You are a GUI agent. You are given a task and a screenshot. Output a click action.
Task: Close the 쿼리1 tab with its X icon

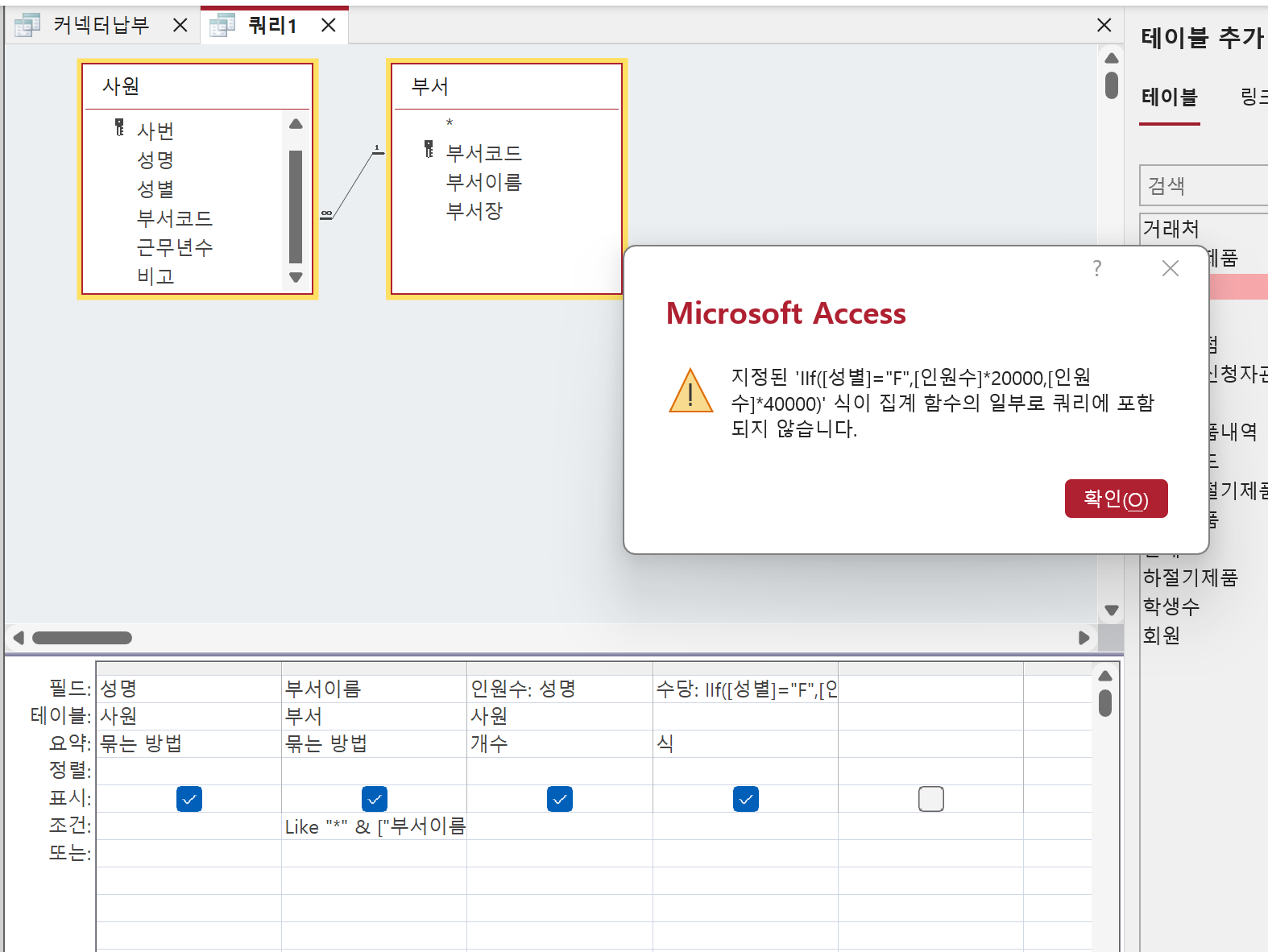pos(329,26)
